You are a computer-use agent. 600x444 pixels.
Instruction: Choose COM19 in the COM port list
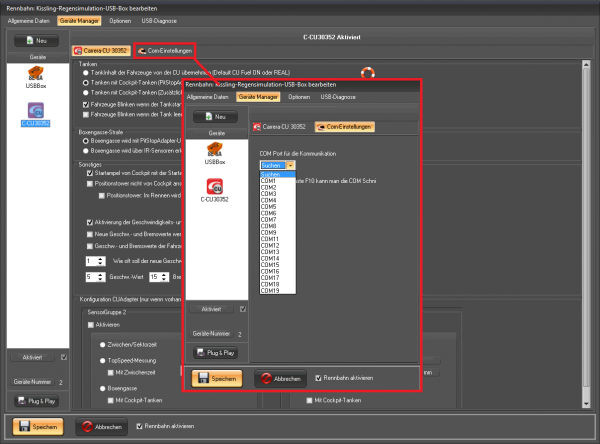point(277,291)
